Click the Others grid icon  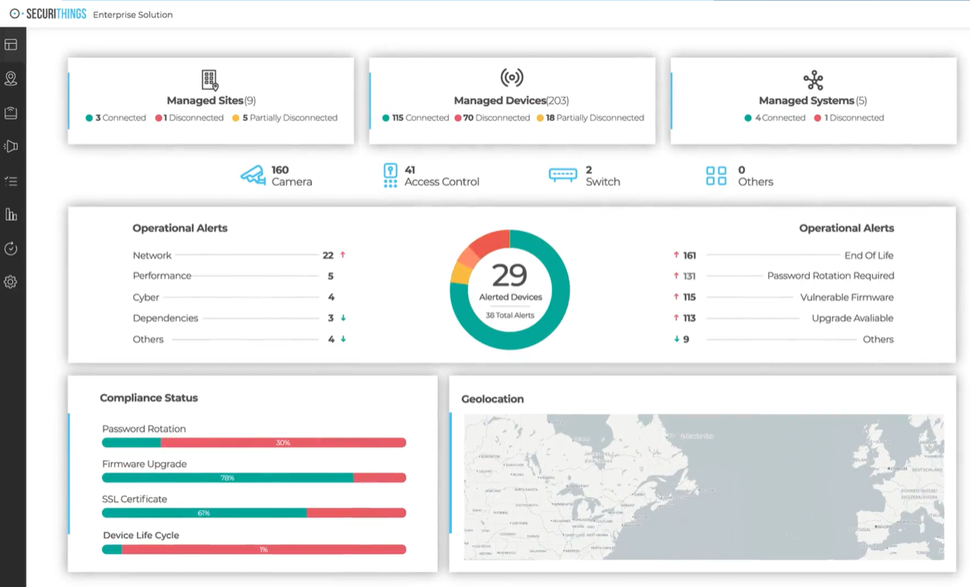coord(716,176)
